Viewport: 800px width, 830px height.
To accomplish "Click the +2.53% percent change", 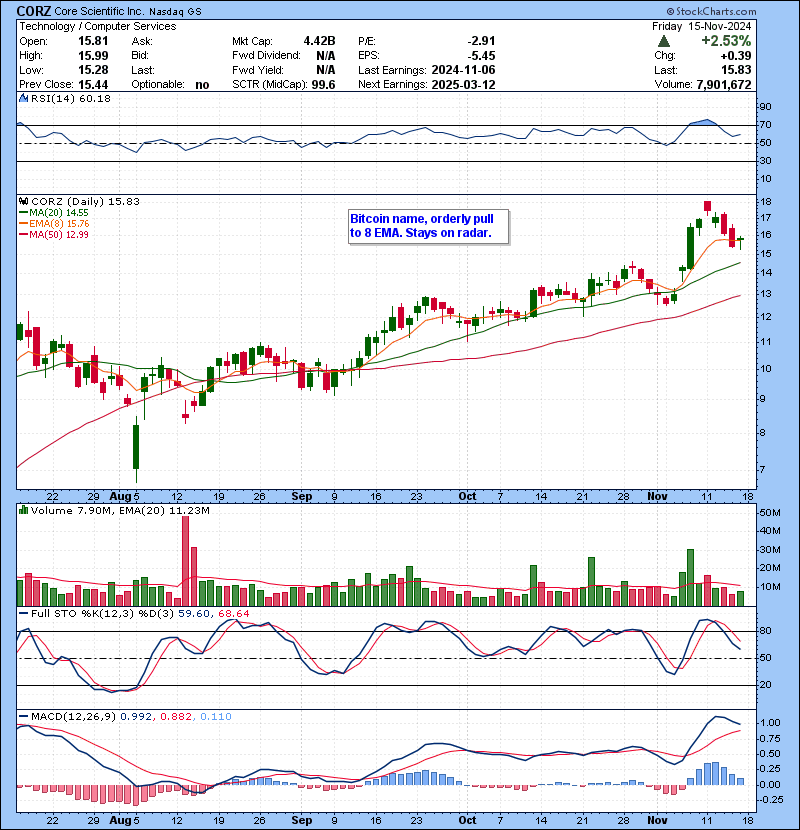I will [726, 41].
